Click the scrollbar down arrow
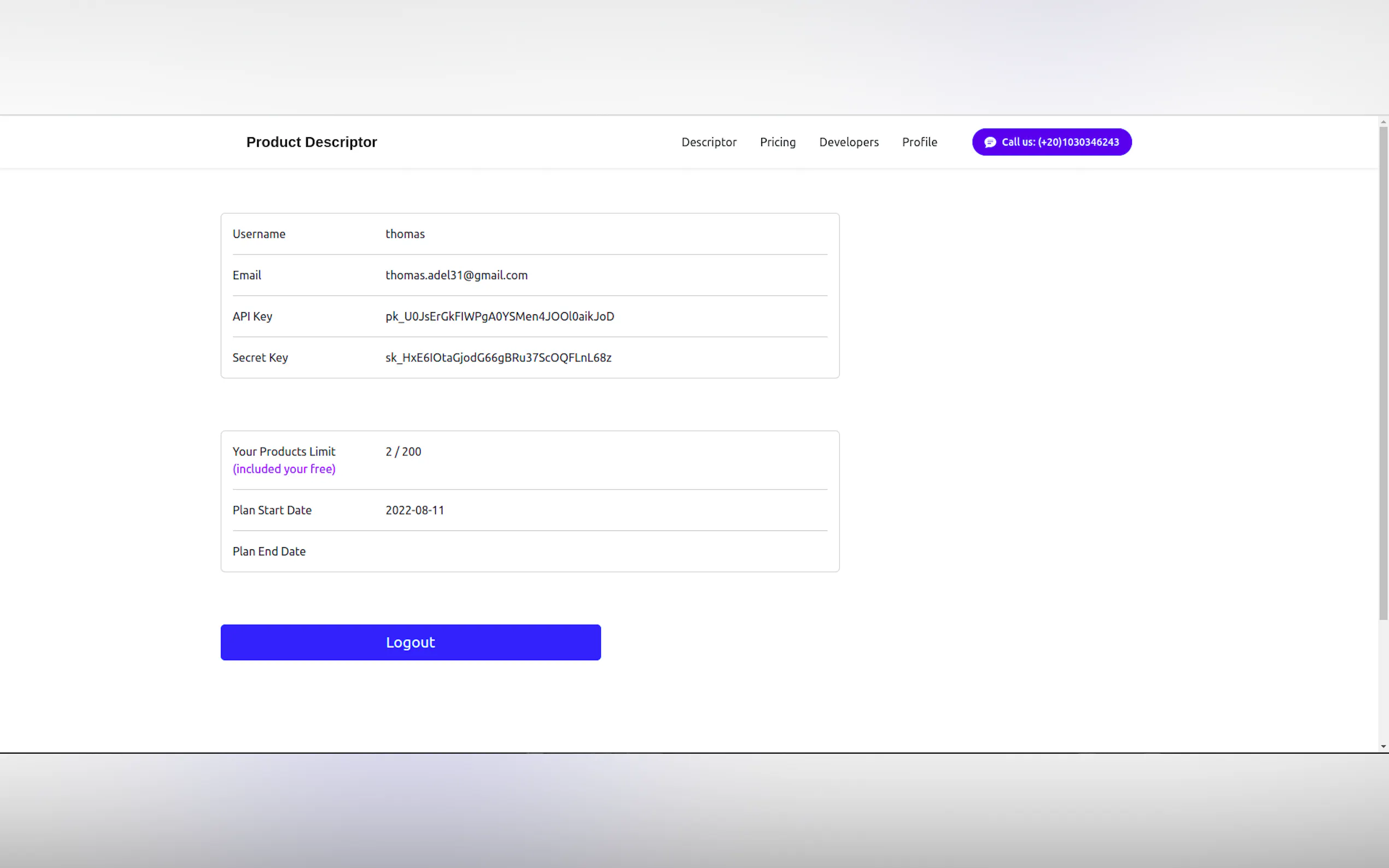The width and height of the screenshot is (1389, 868). 1383,746
